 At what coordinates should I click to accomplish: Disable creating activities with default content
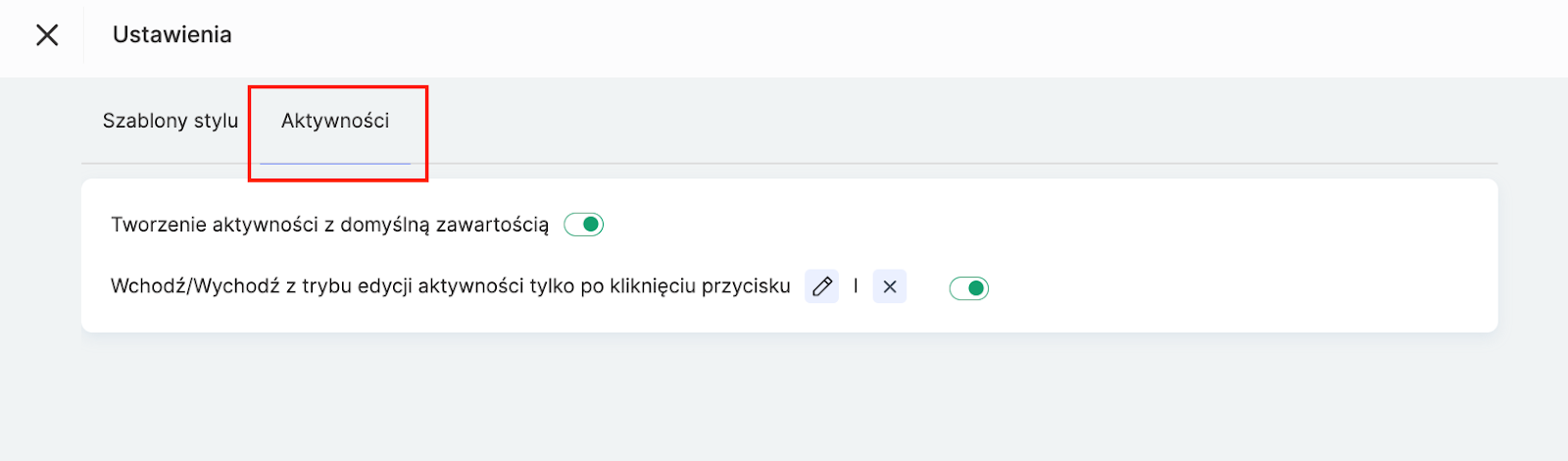tap(584, 225)
